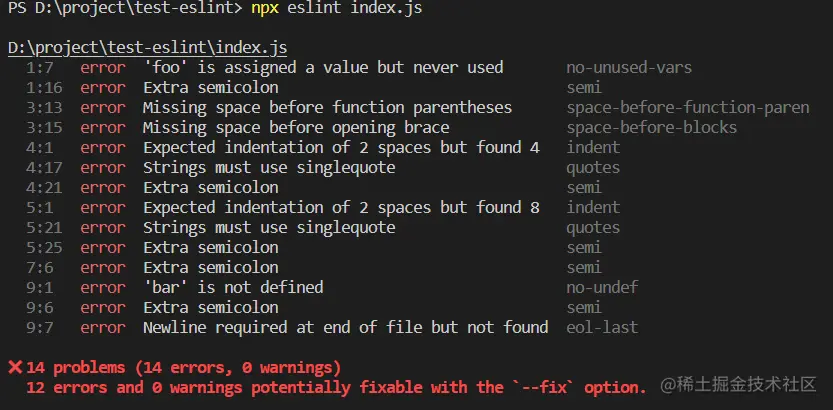The height and width of the screenshot is (410, 833).
Task: Click line position 3:13 entry
Action: click(44, 108)
